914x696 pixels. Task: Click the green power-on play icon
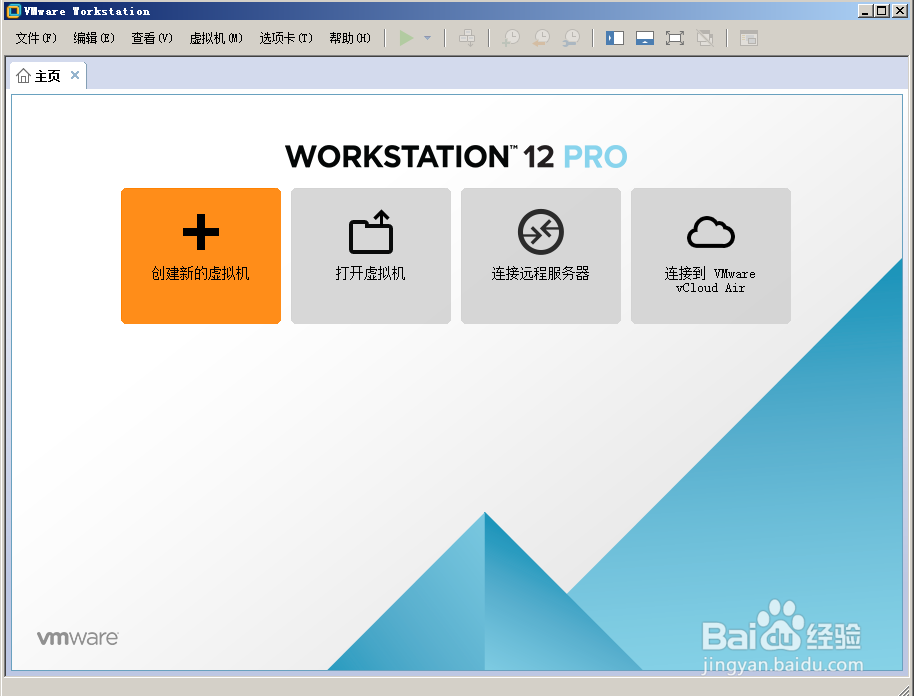(x=406, y=38)
